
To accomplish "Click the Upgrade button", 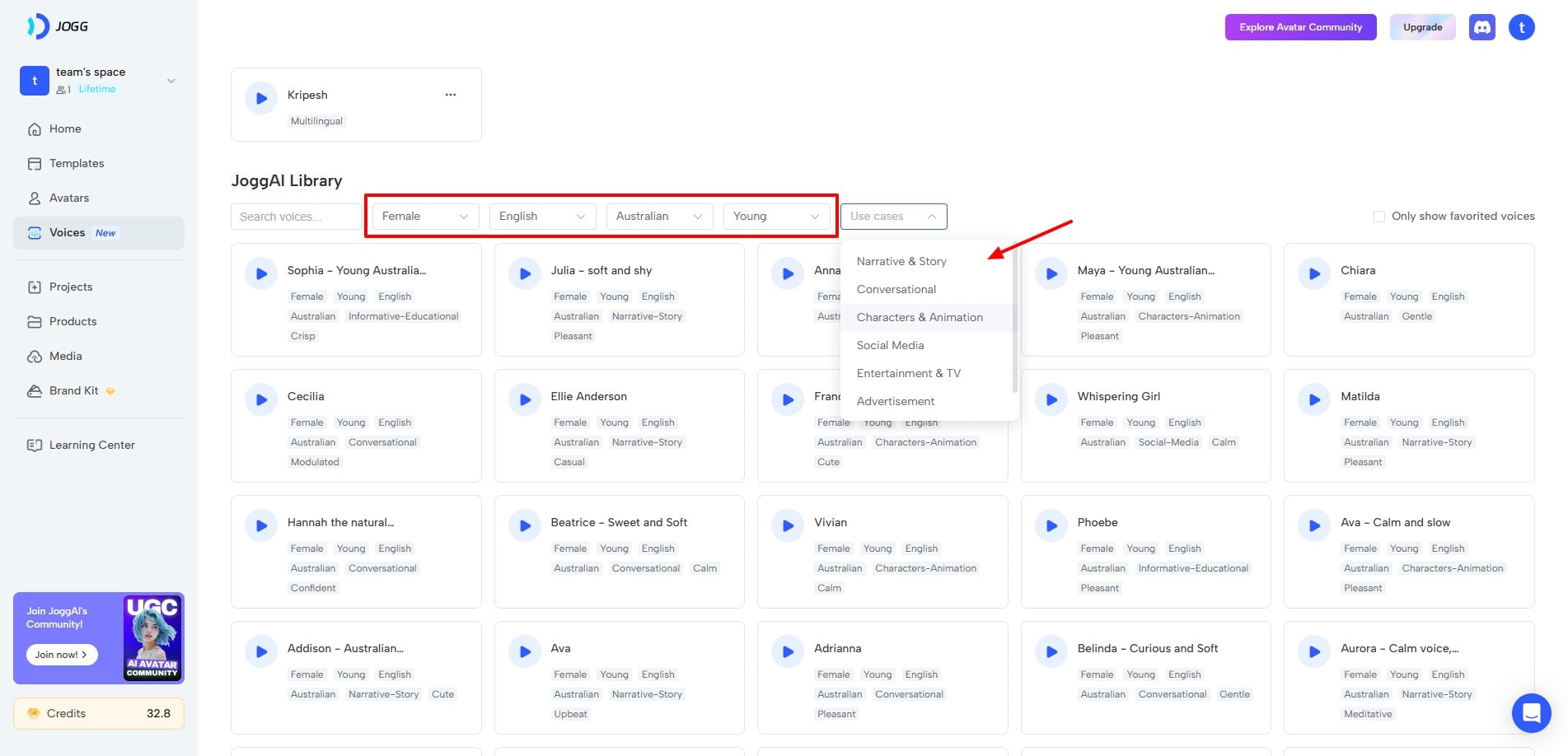I will point(1422,27).
